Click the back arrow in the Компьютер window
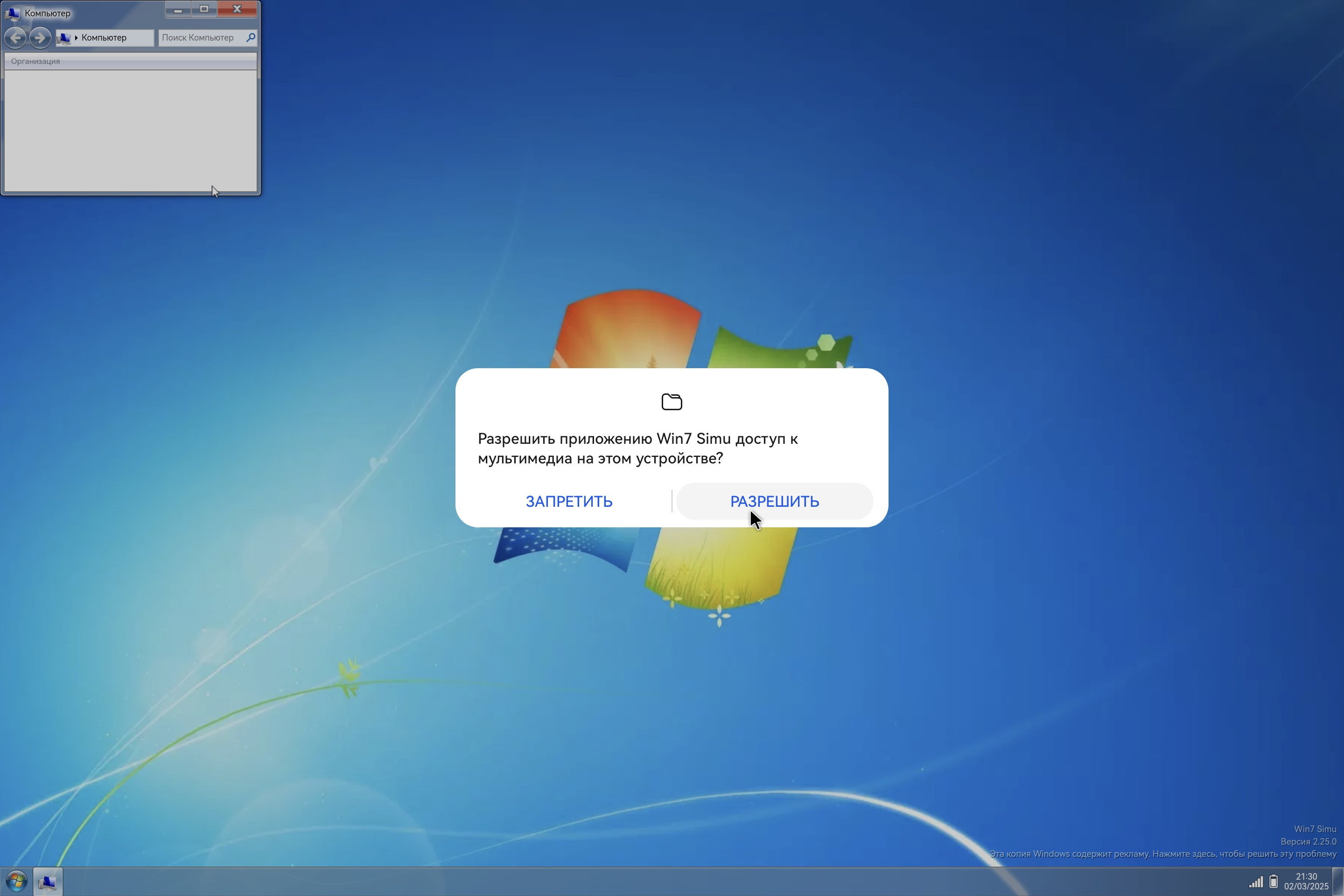 tap(16, 38)
